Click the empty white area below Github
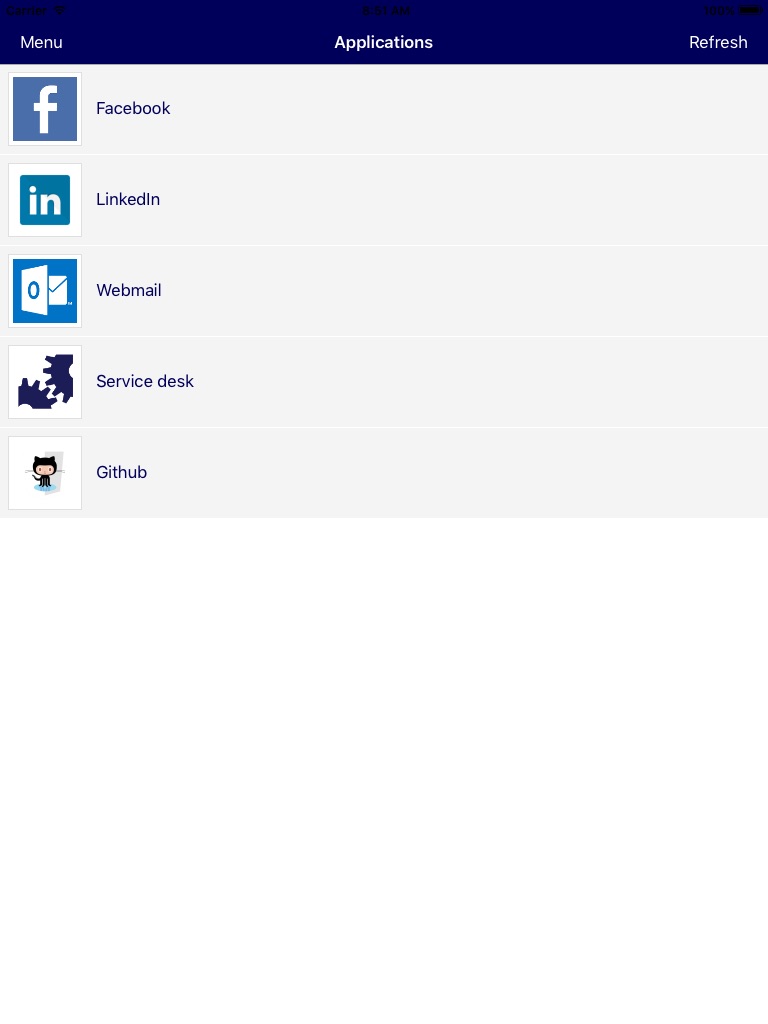The image size is (768, 1024). click(384, 771)
